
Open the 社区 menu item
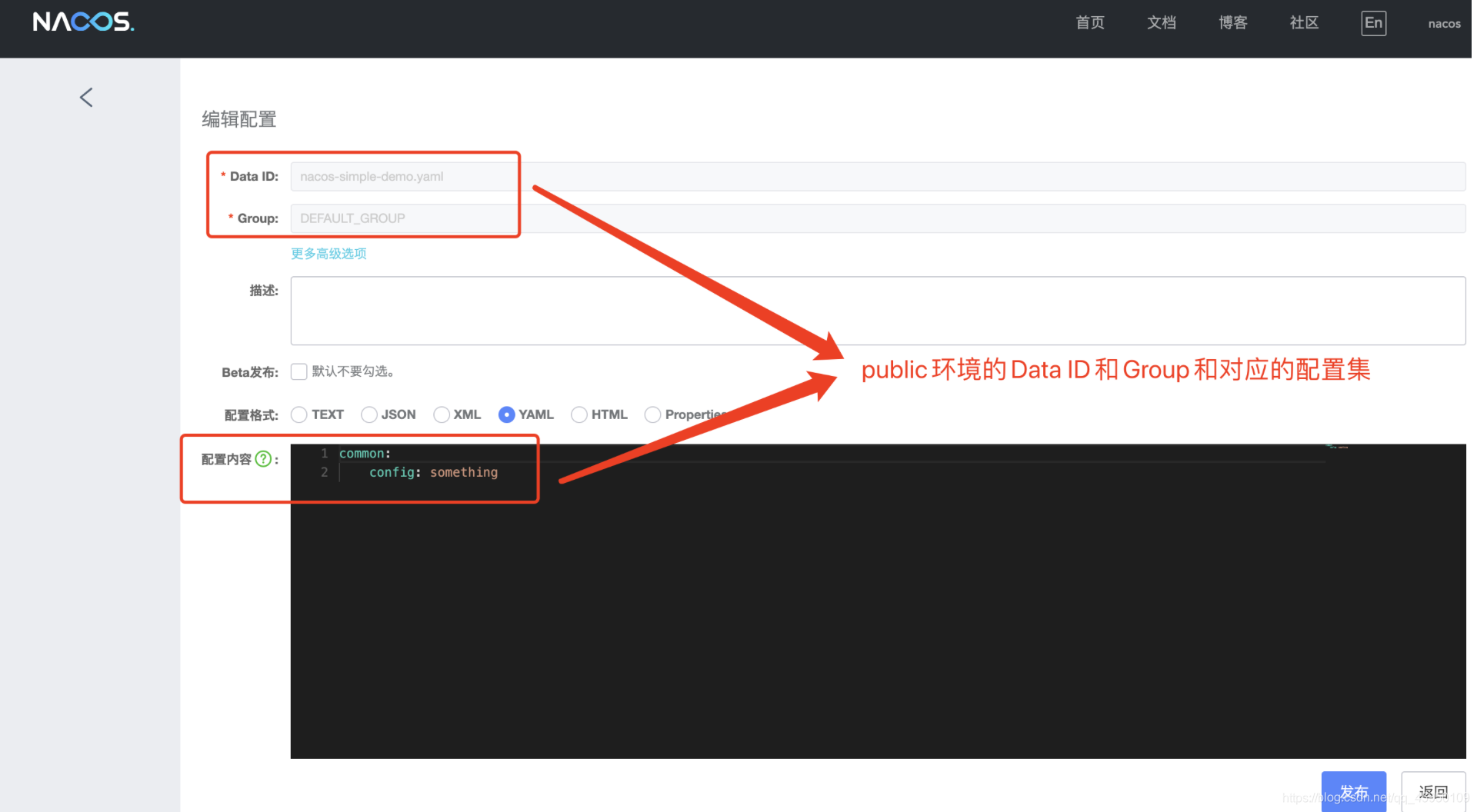pyautogui.click(x=1304, y=23)
